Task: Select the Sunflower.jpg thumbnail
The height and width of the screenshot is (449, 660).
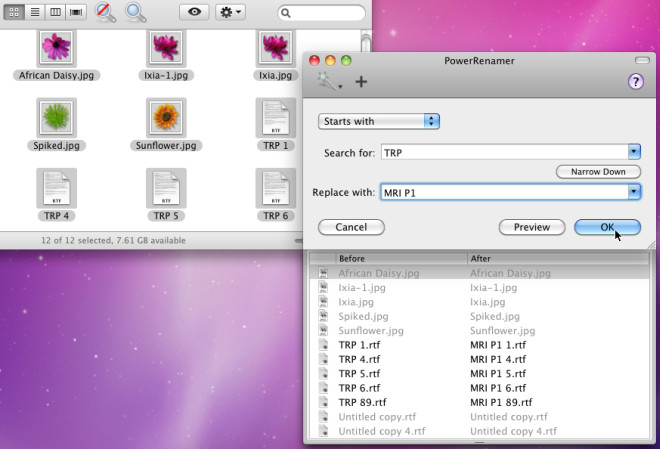Action: [166, 118]
